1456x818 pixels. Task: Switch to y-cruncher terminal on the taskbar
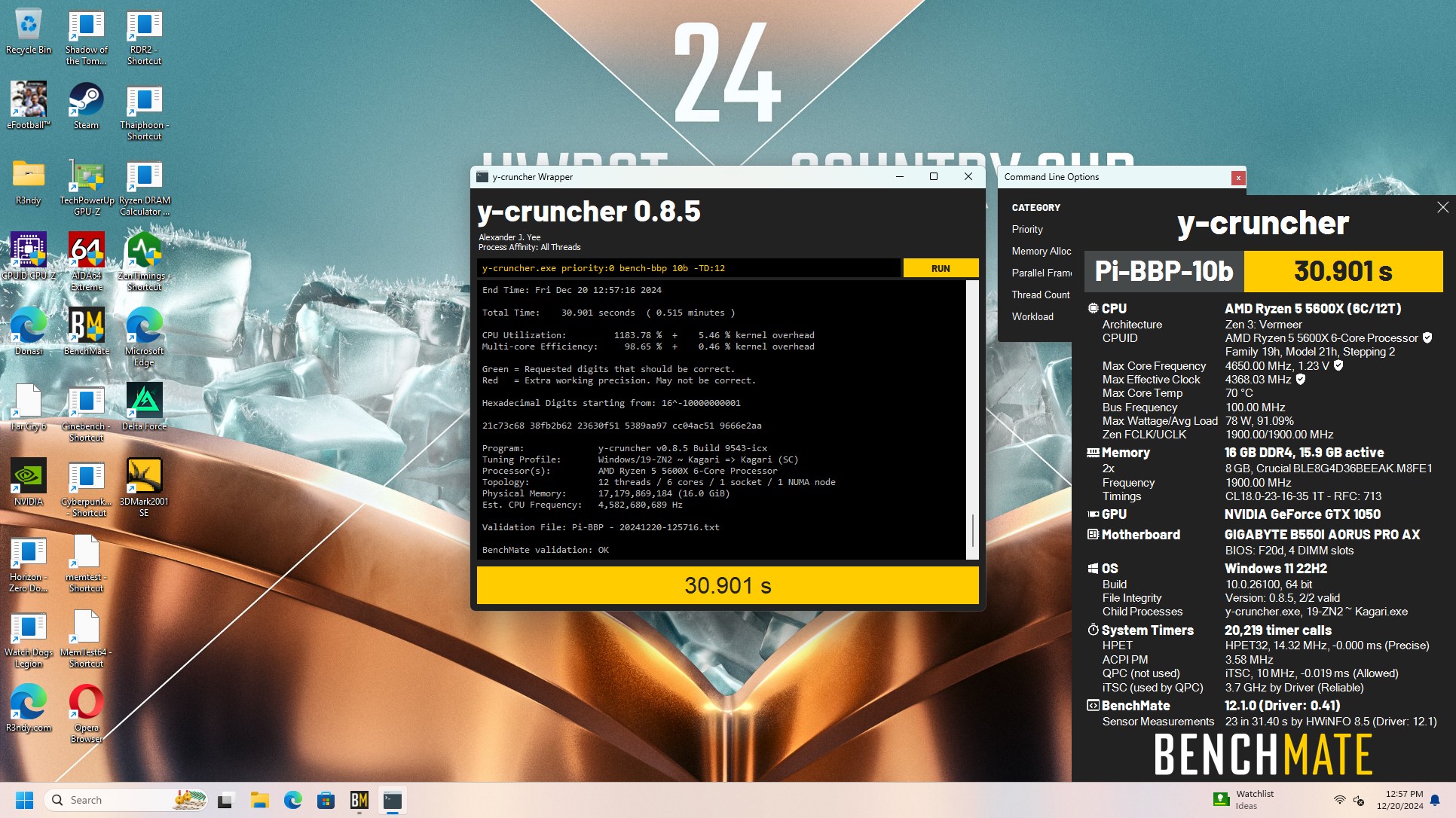(x=392, y=800)
